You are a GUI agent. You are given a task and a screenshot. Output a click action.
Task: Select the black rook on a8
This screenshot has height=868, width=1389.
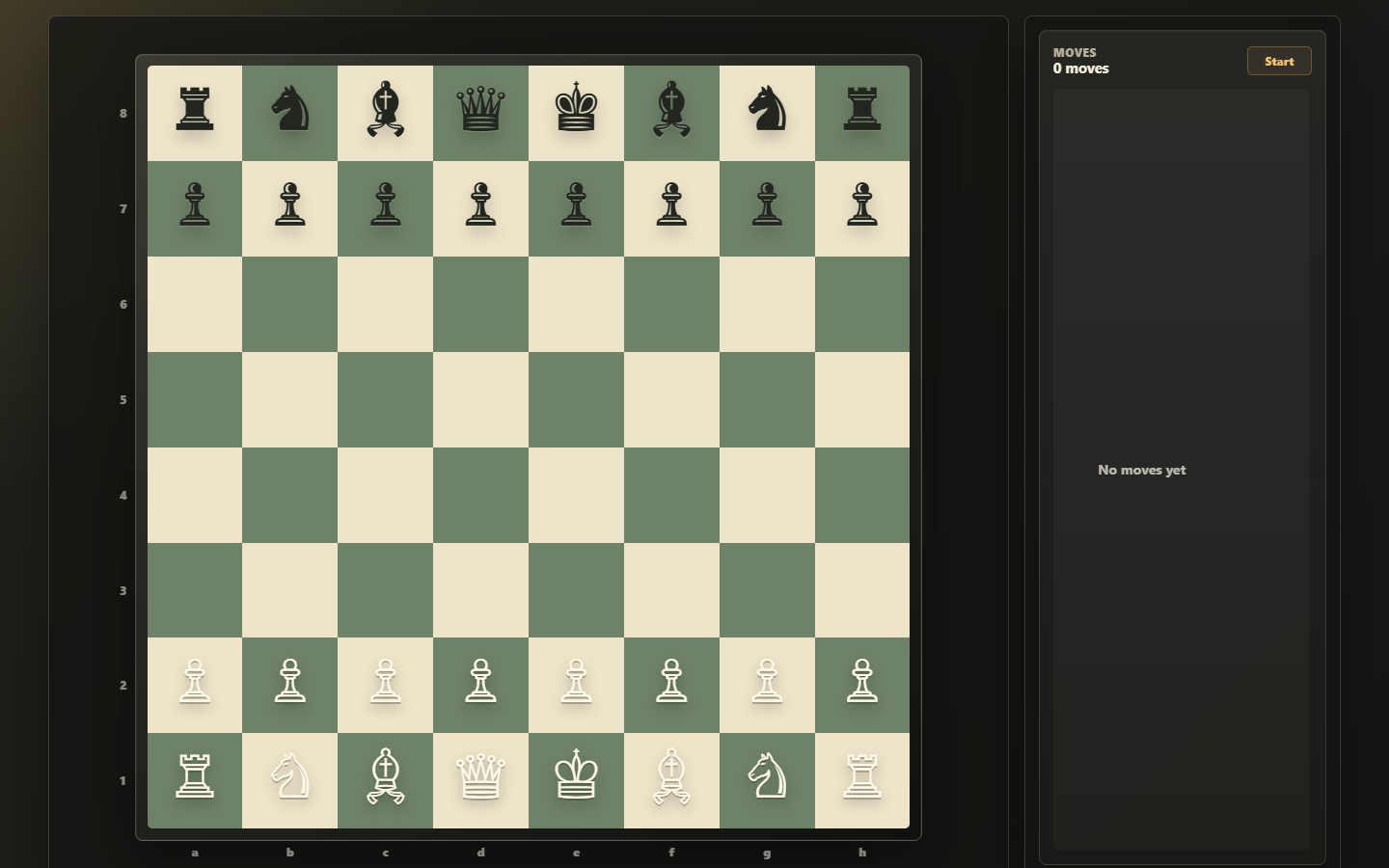point(195,113)
